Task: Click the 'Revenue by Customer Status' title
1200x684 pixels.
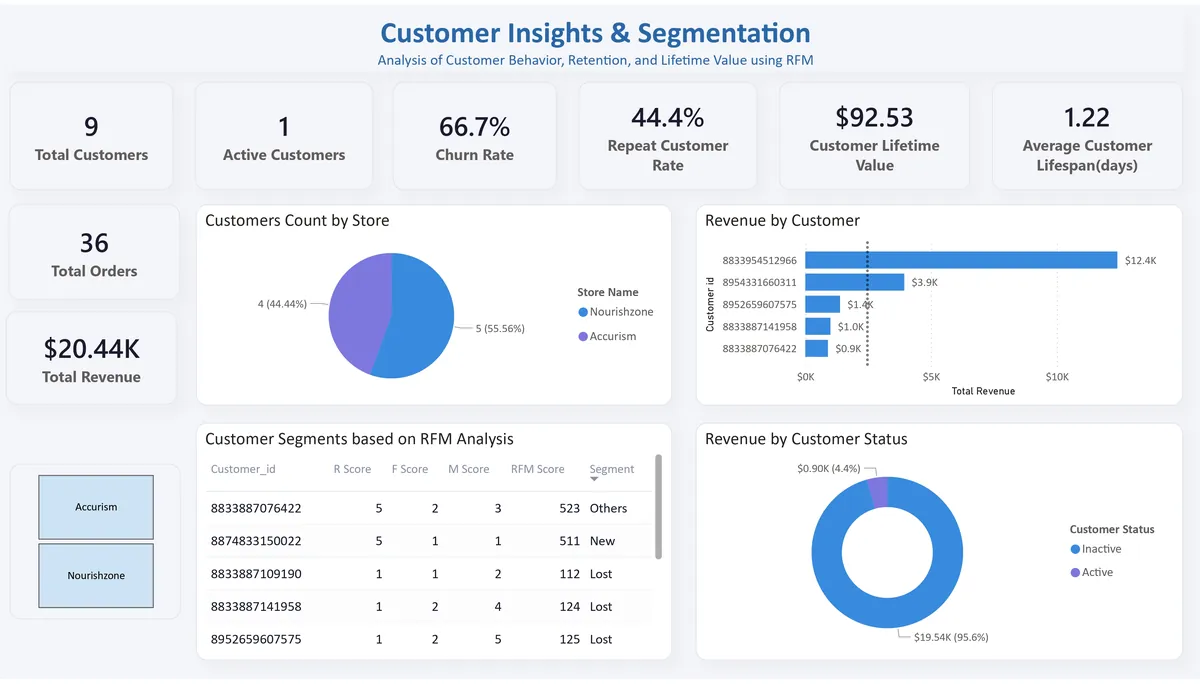Action: pos(806,439)
